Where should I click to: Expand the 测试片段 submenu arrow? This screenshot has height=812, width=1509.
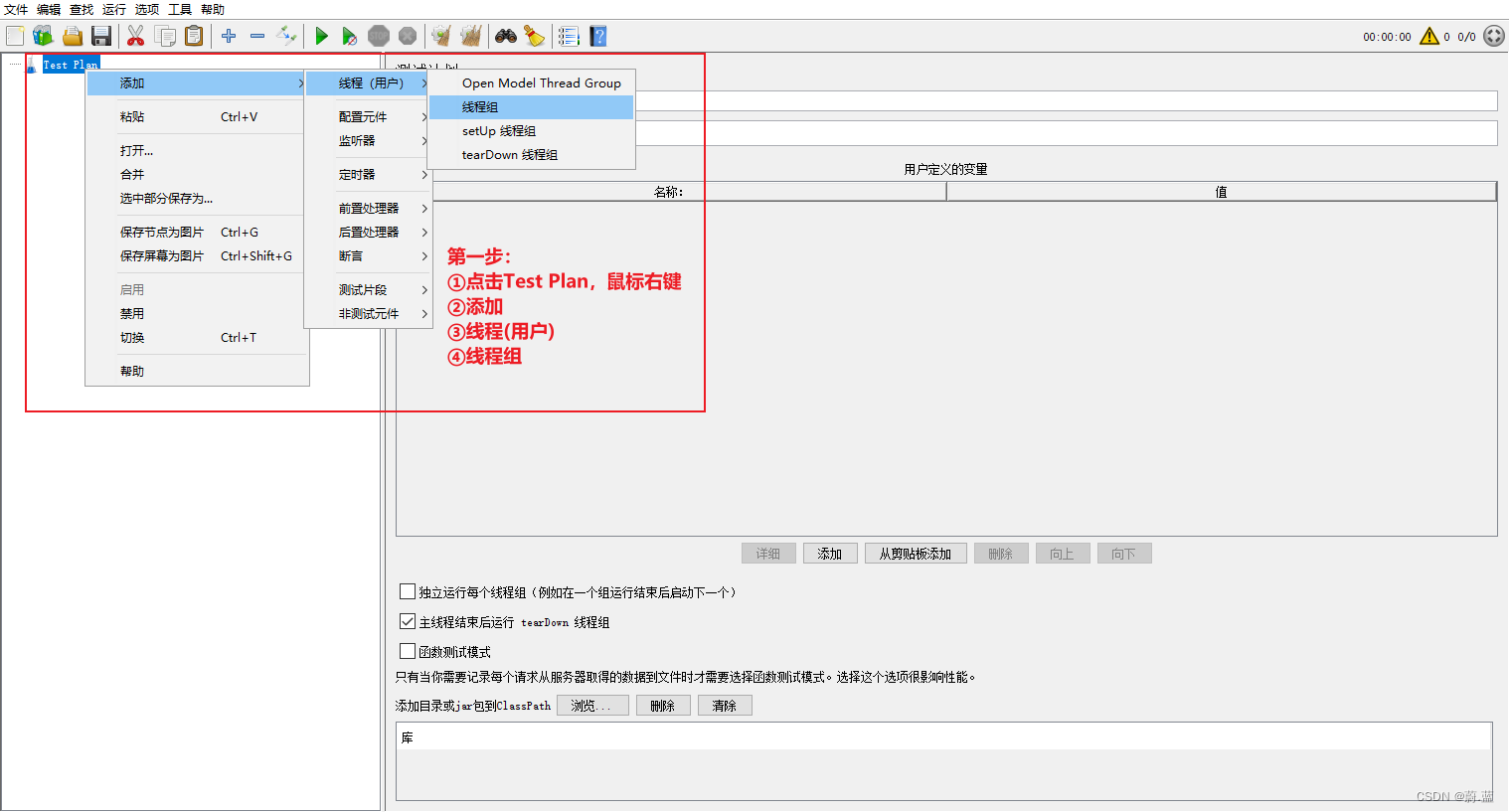pyautogui.click(x=424, y=290)
